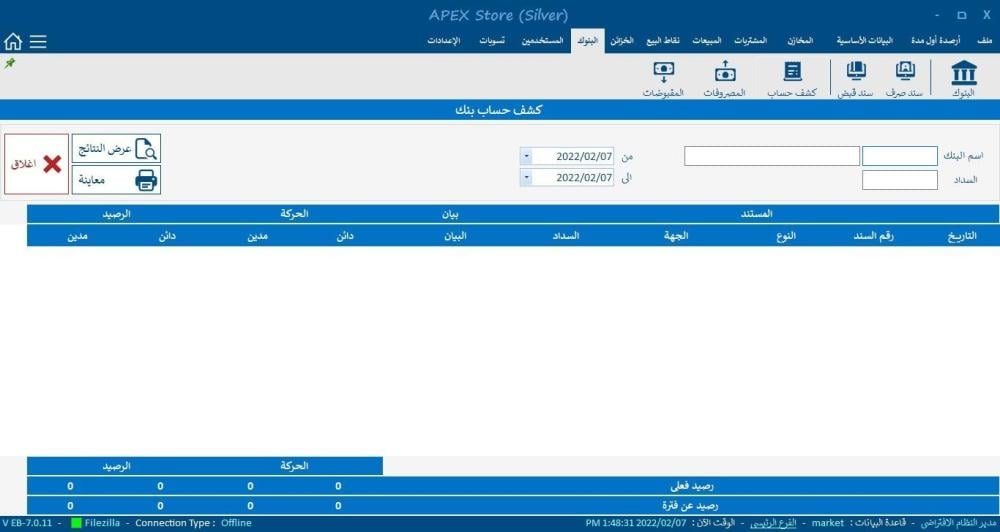Screen dimensions: 1000x532
Task: Open the المخازن (Warehouses) menu
Action: (x=800, y=41)
